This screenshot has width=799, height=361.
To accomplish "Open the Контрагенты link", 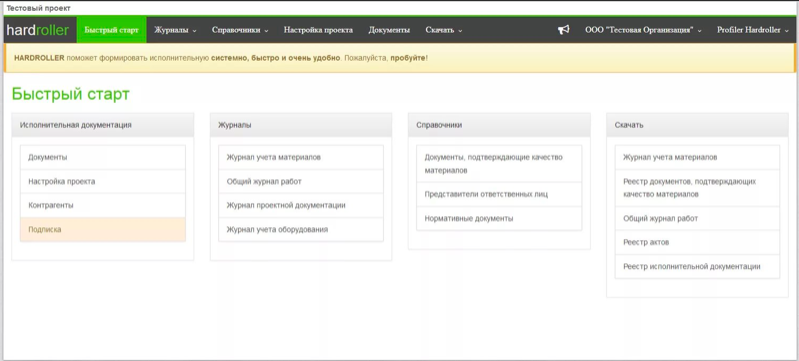I will point(103,205).
